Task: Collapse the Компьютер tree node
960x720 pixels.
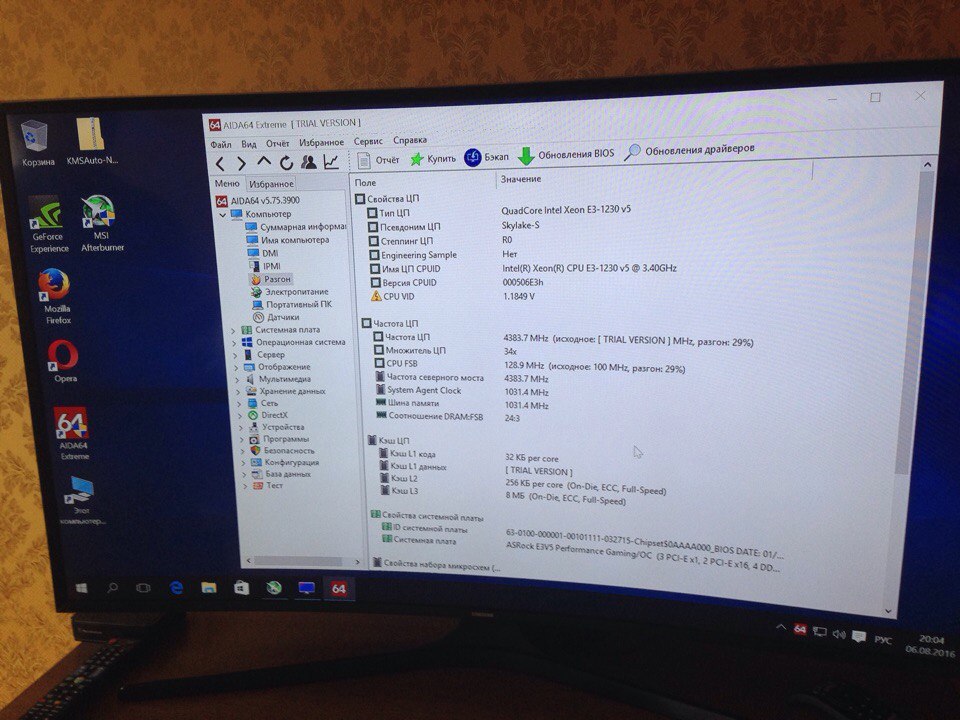Action: coord(223,214)
